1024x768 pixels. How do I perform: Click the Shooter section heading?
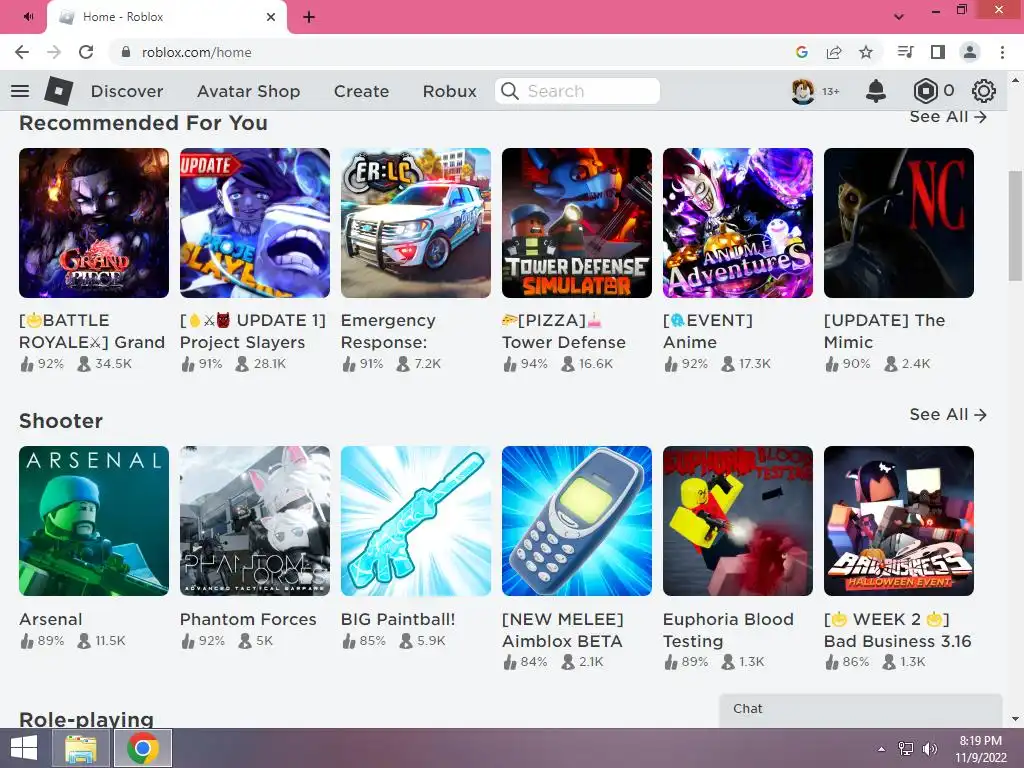point(61,421)
